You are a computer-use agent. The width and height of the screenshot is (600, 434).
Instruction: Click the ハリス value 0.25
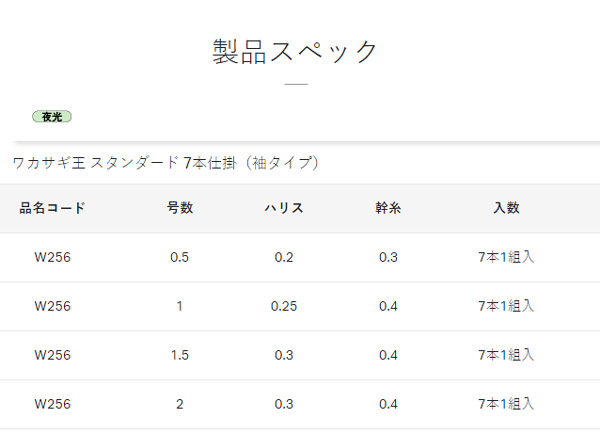284,306
